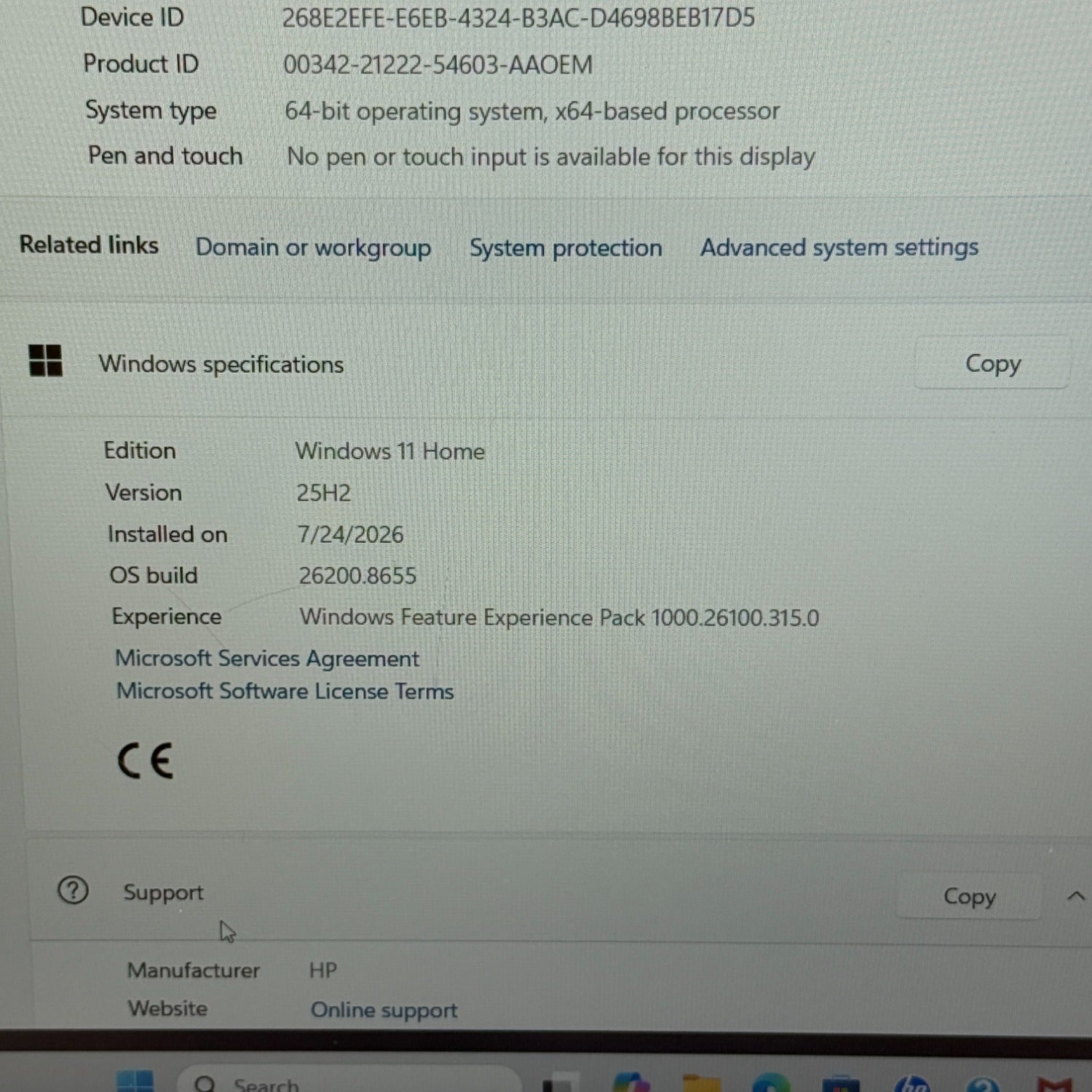Open the Start menu from taskbar
The image size is (1092, 1092).
point(135,1081)
